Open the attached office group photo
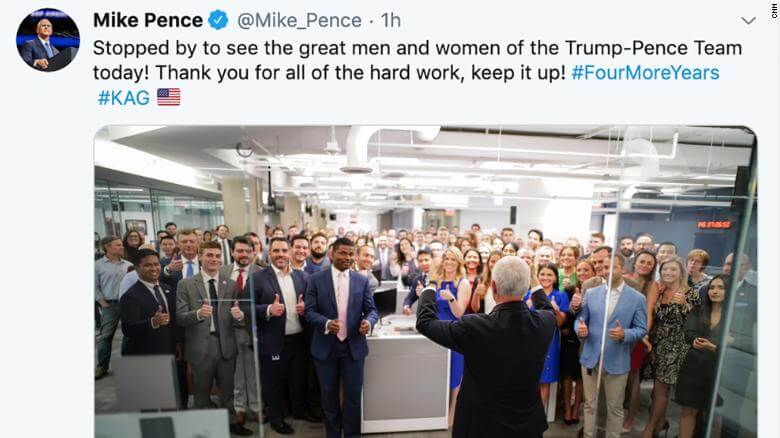This screenshot has width=780, height=438. pos(425,282)
